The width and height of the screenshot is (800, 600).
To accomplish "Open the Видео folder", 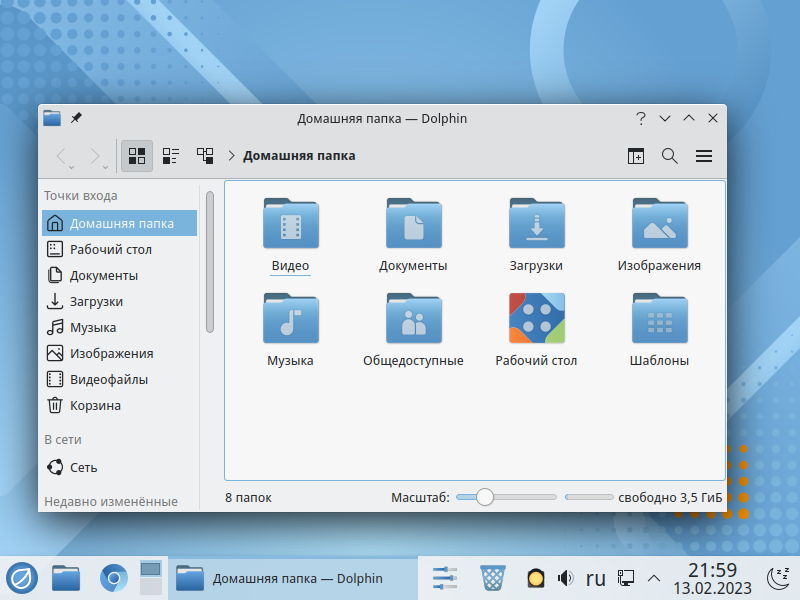I will click(291, 224).
